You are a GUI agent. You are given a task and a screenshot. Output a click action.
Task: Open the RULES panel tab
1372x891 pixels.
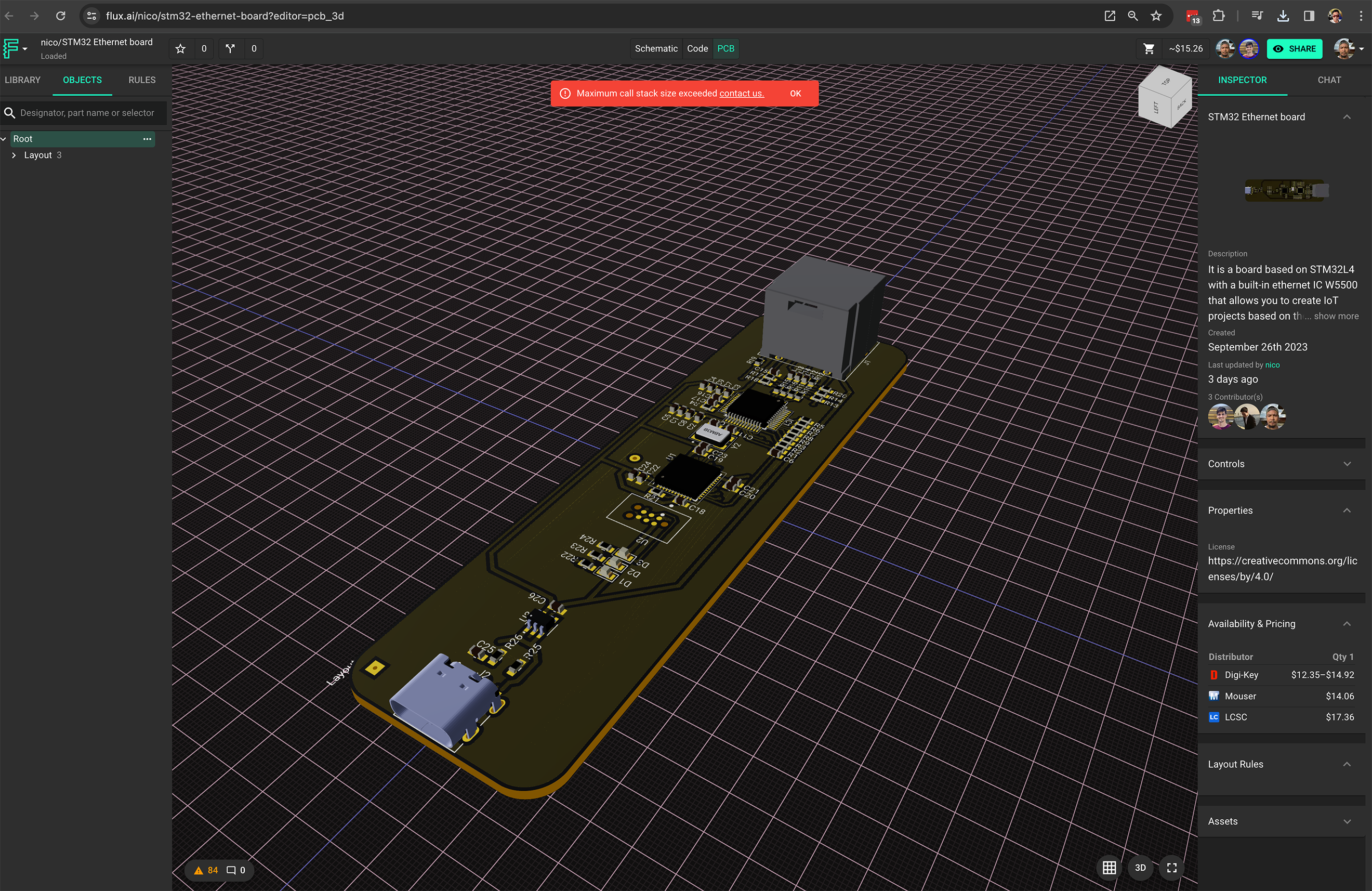[142, 80]
